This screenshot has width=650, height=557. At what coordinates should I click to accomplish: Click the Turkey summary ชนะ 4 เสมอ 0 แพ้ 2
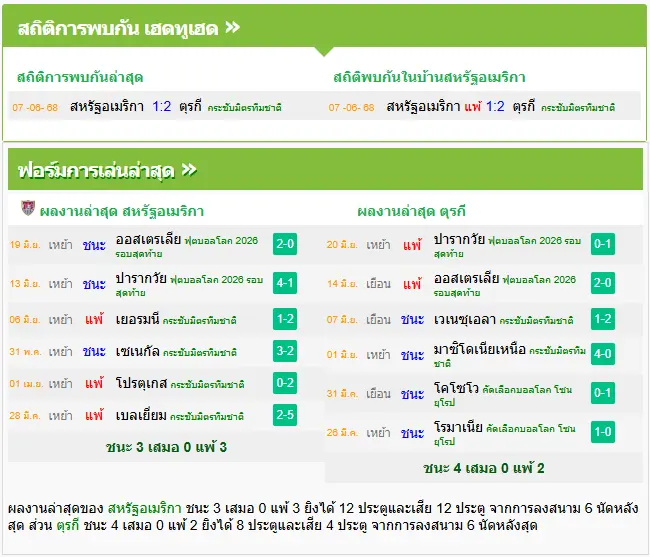coord(484,468)
